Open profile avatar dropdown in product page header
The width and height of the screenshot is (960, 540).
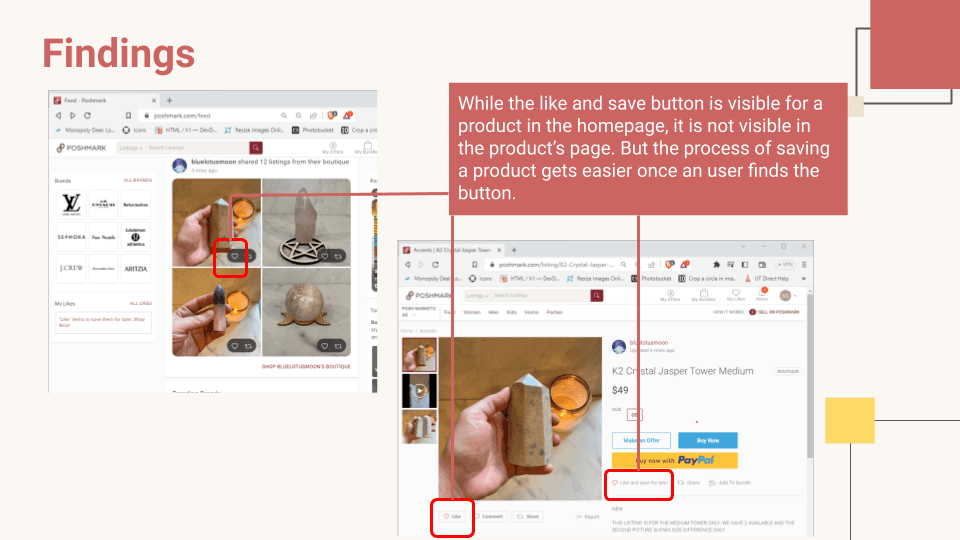[x=787, y=295]
